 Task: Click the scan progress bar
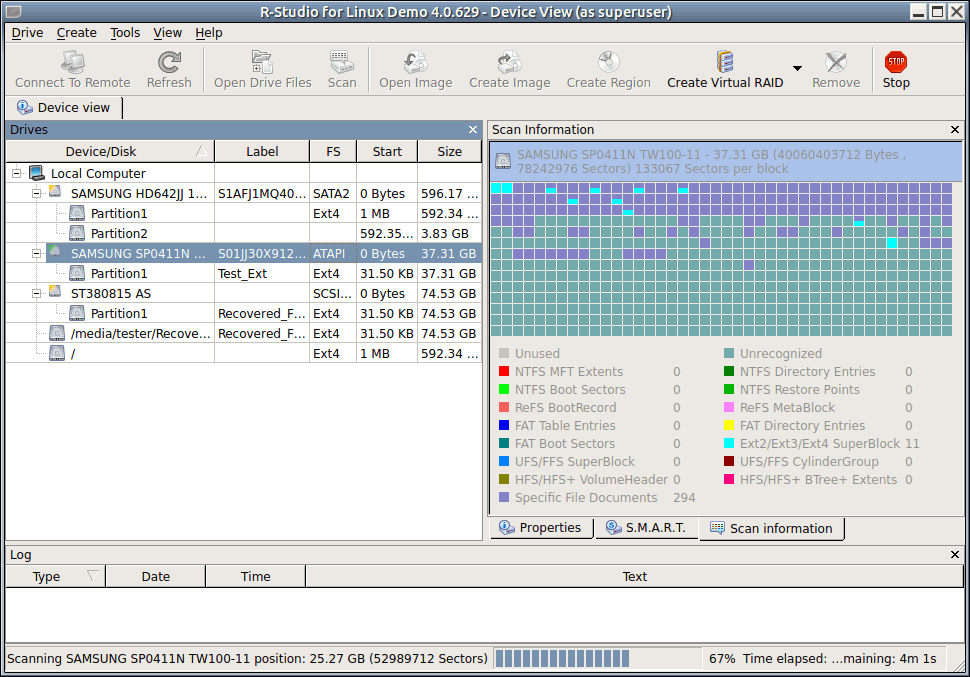(598, 658)
